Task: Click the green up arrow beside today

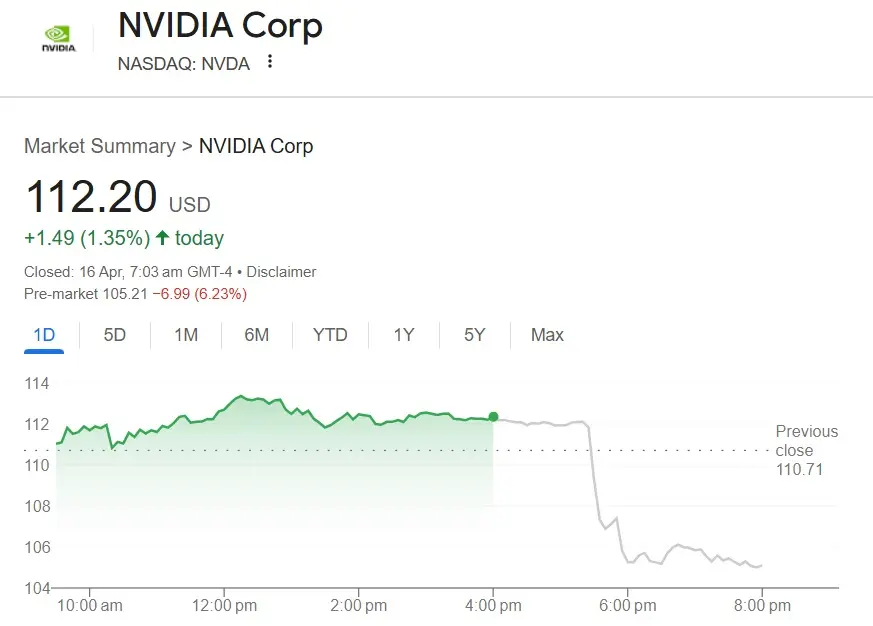Action: (162, 238)
